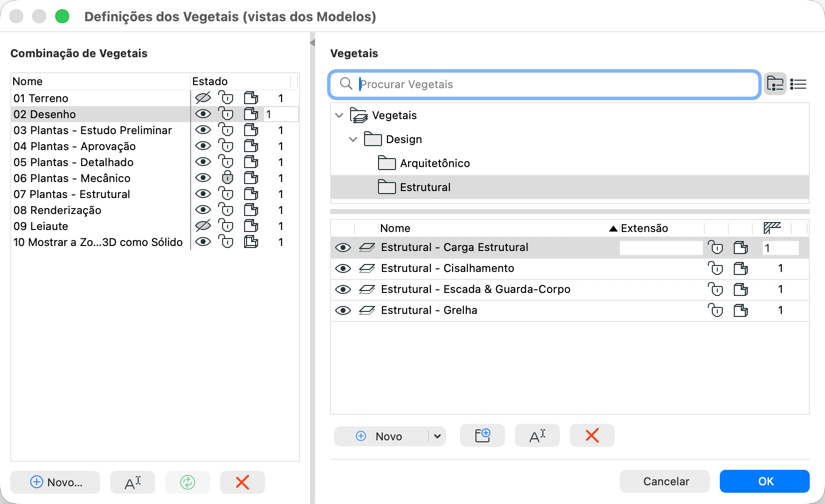Screen dimensions: 825x504
Task: Toggle solid/wireframe icon for 01 Terreno
Action: coord(251,98)
